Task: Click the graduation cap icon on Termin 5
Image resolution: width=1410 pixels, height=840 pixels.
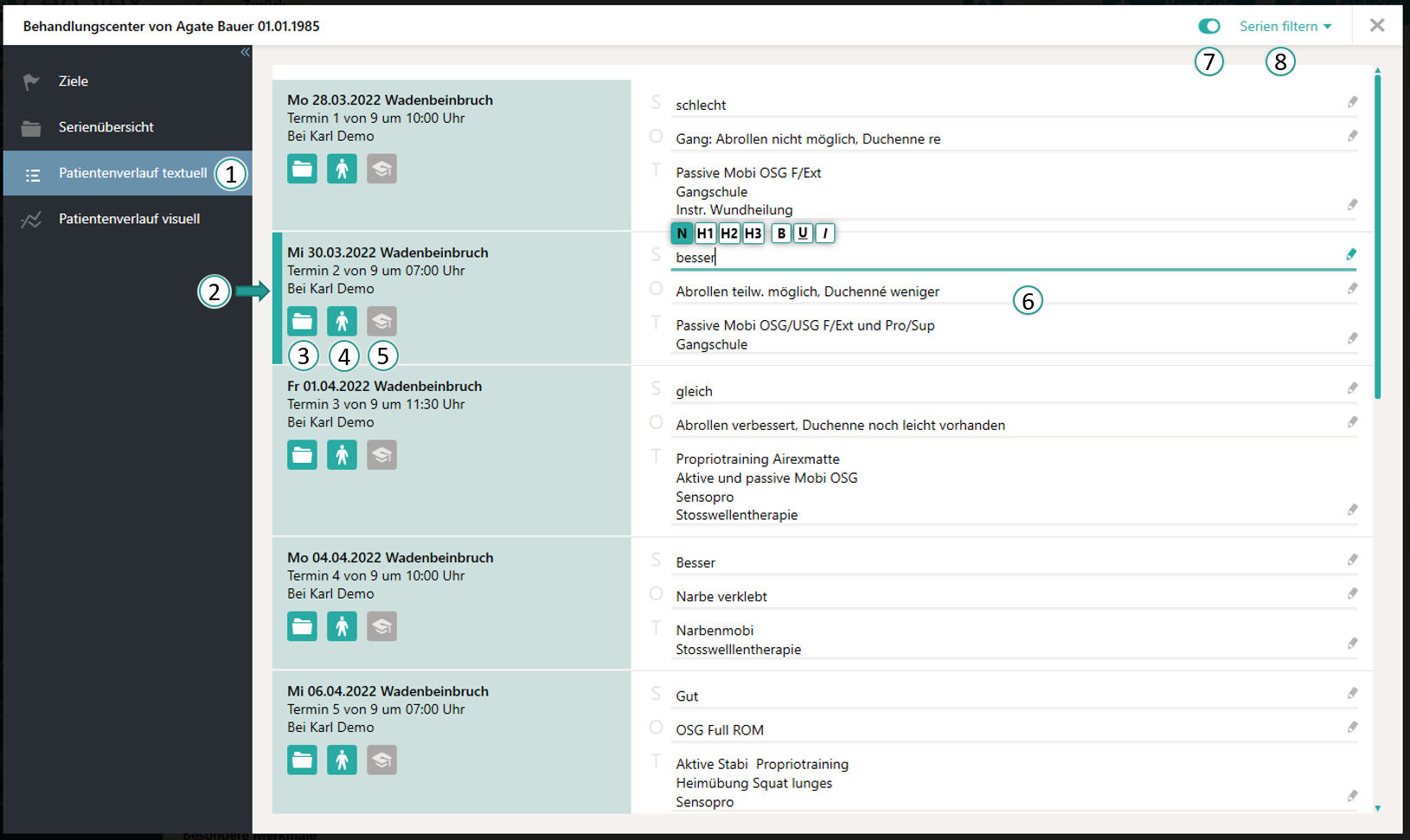Action: tap(381, 760)
